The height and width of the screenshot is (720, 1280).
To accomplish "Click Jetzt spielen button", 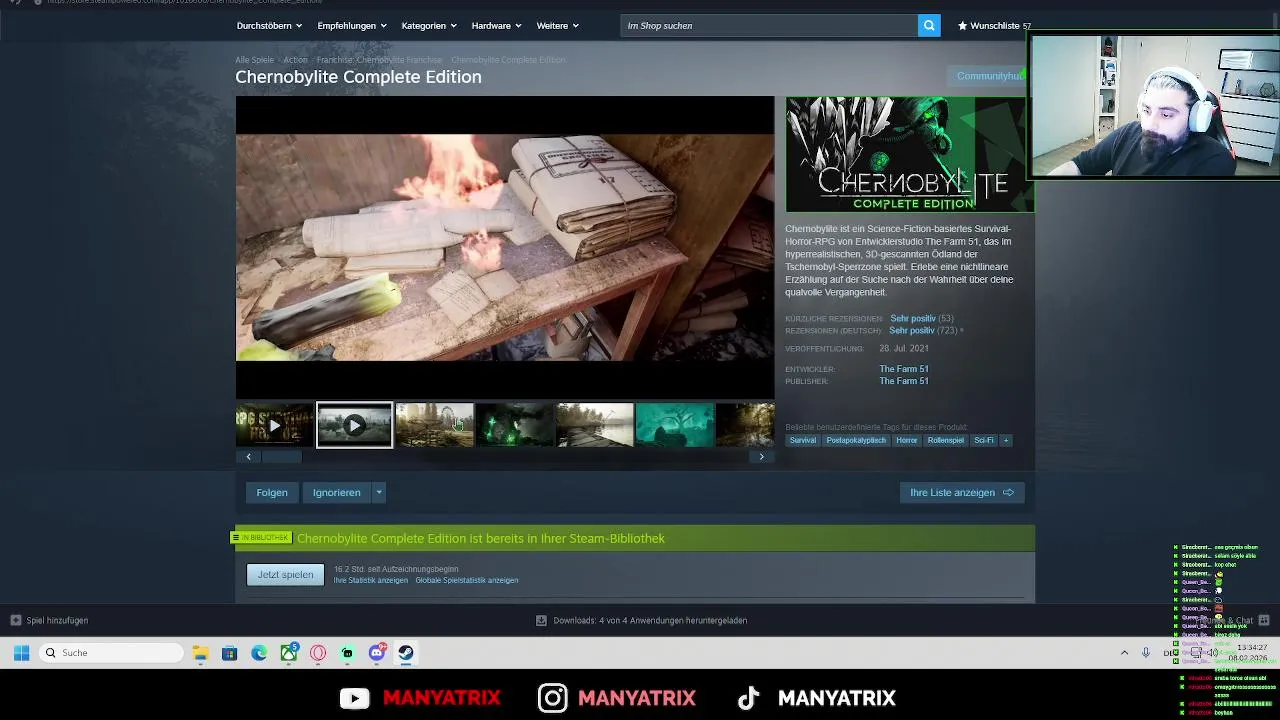I will click(285, 574).
